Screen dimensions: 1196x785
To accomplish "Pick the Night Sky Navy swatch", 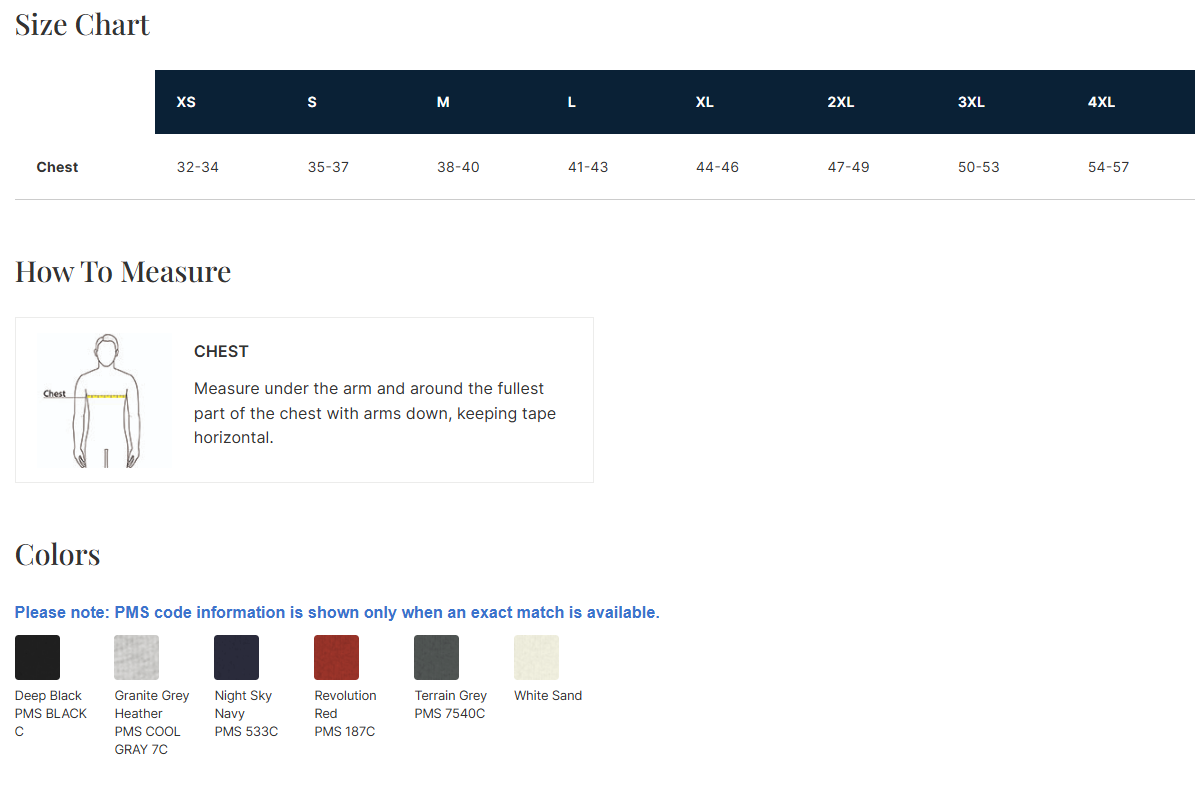I will tap(236, 657).
